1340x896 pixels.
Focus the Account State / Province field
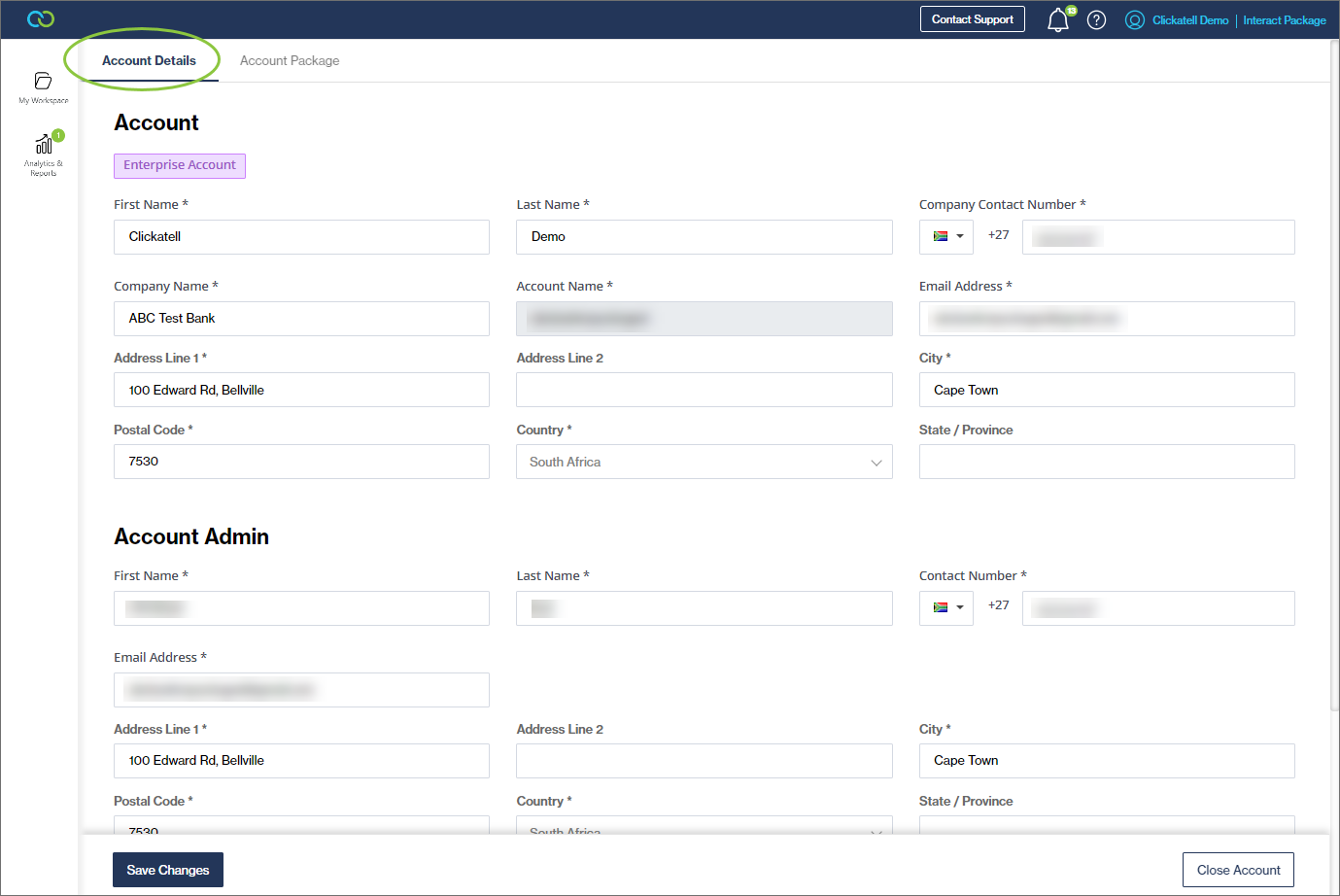point(1106,463)
